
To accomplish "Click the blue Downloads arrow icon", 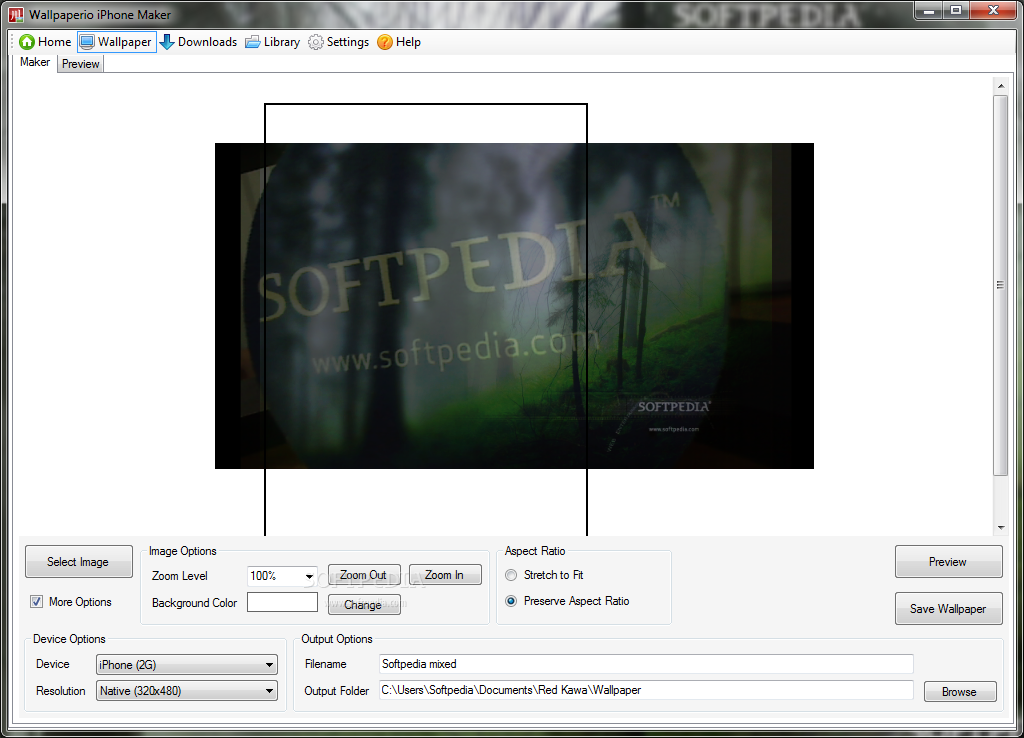I will click(167, 42).
